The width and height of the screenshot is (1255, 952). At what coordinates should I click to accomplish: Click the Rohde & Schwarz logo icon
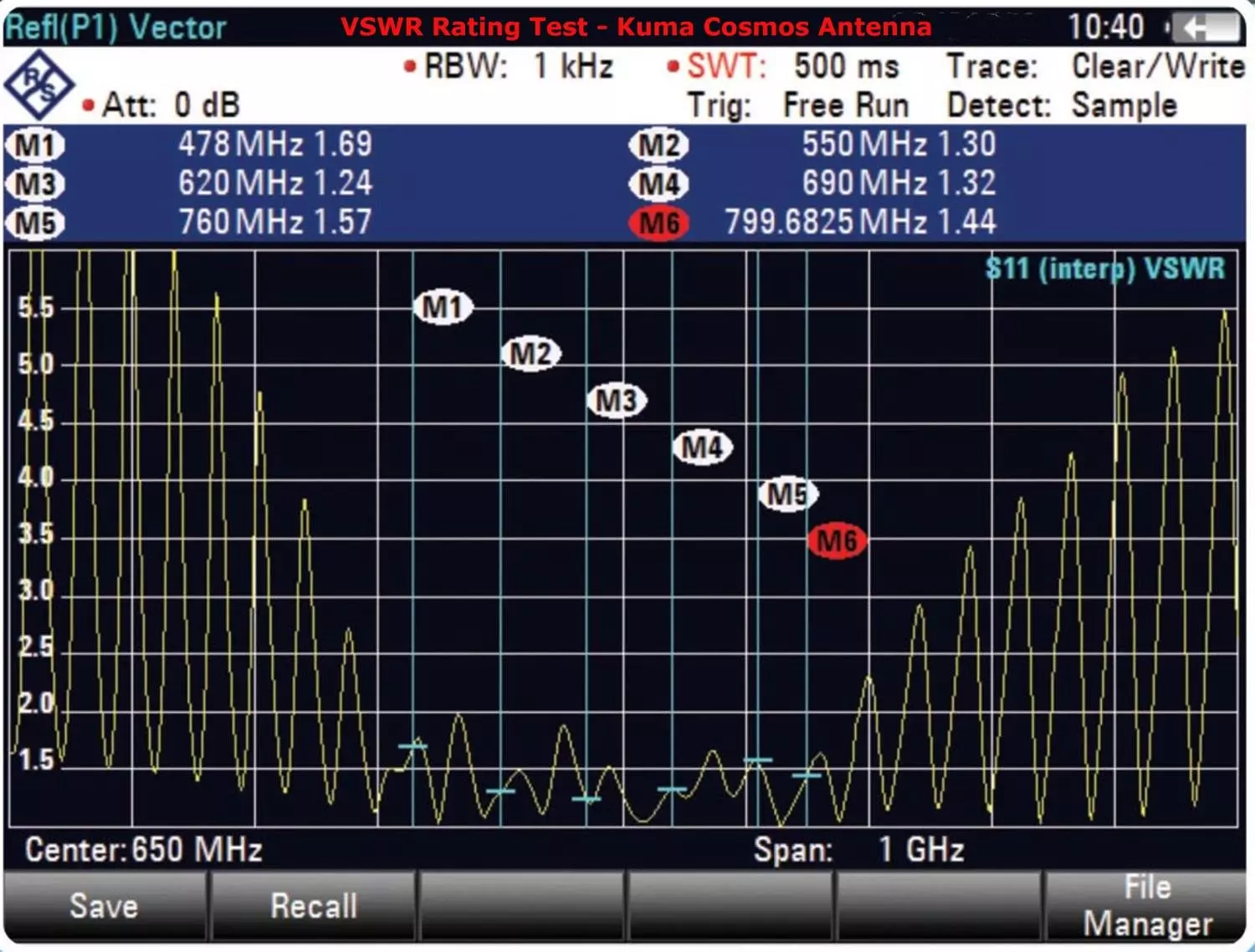[x=38, y=84]
